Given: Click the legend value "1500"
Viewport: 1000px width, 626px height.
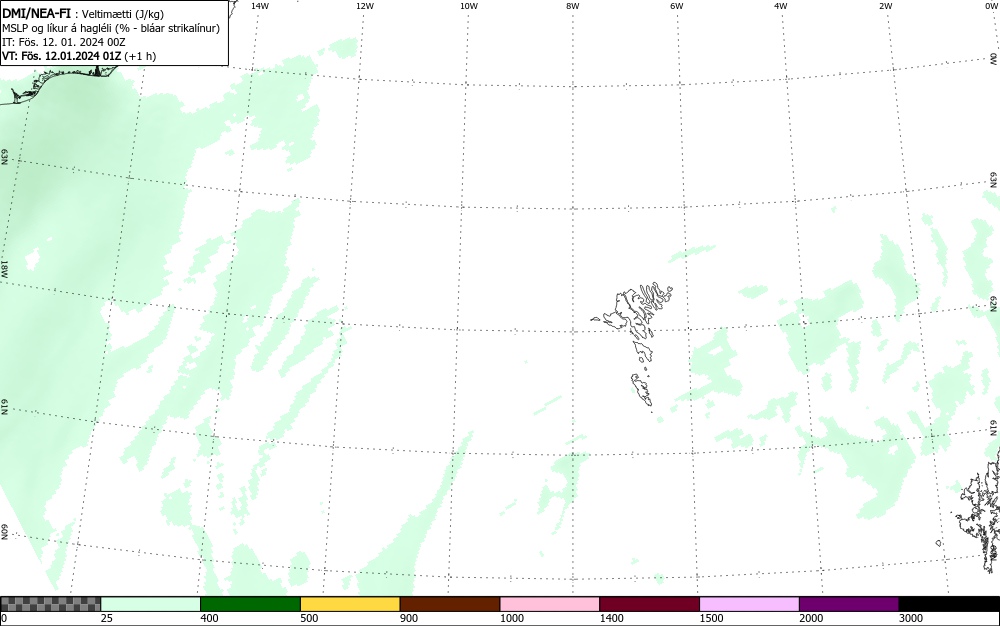Looking at the screenshot, I should pyautogui.click(x=711, y=618).
